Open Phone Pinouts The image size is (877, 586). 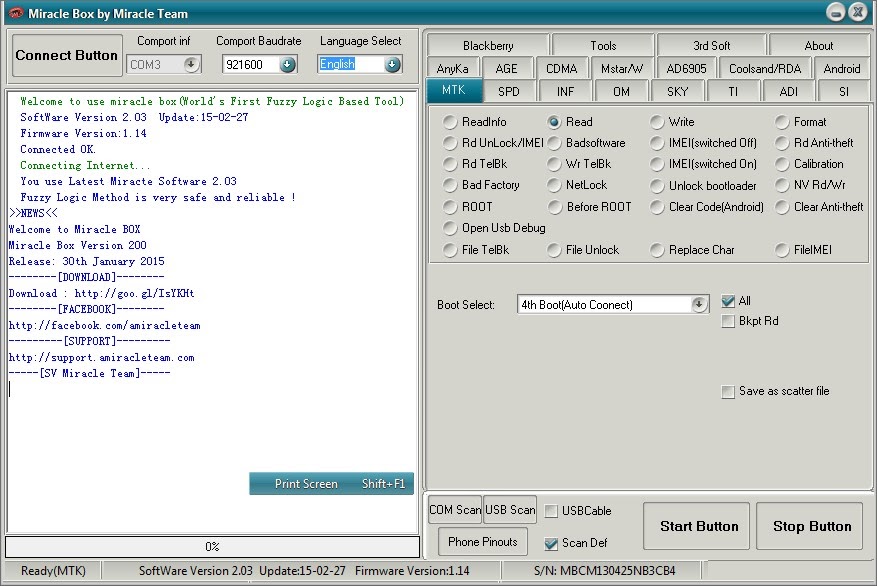(483, 541)
